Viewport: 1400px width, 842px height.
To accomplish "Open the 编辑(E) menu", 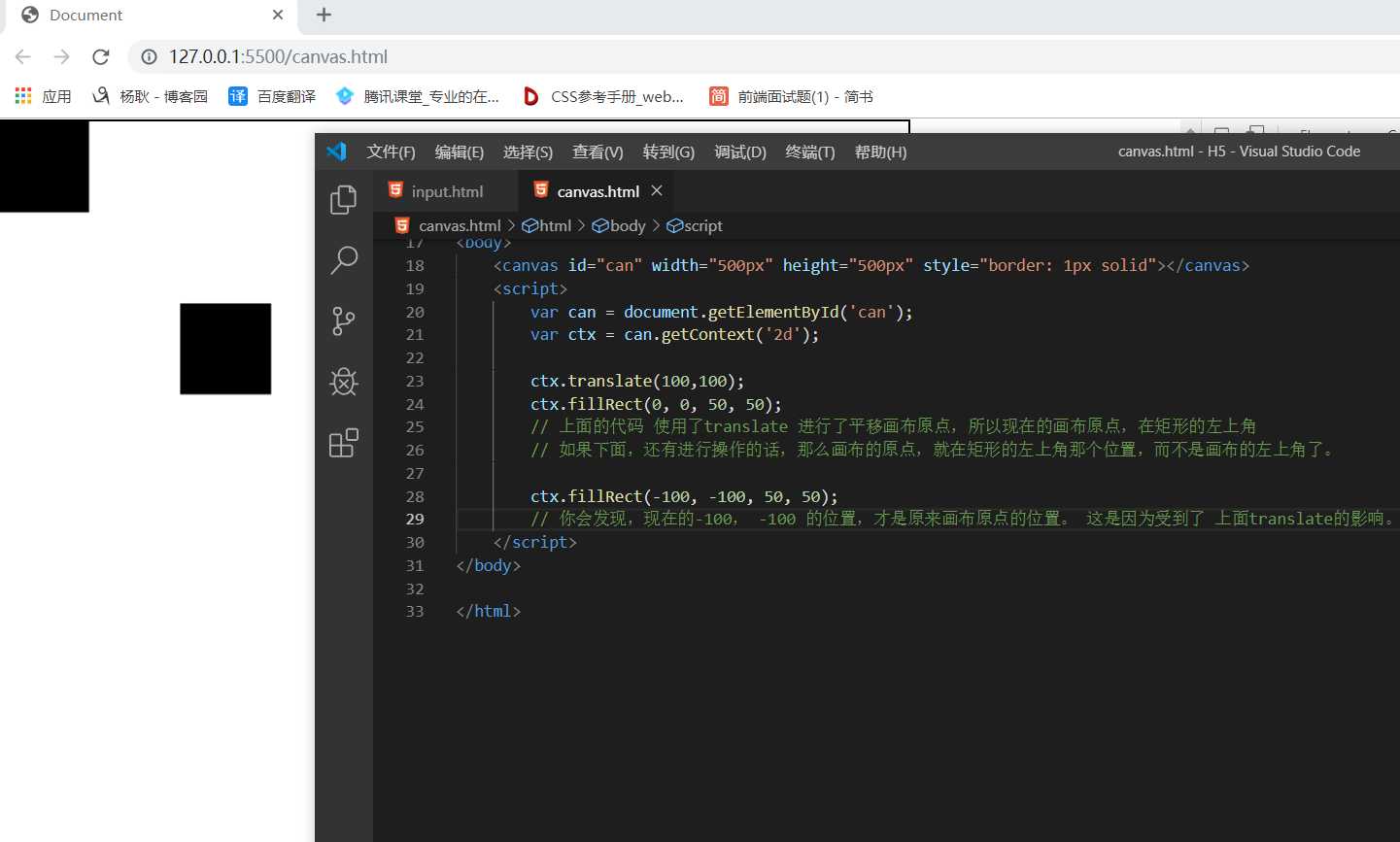I will pos(459,152).
